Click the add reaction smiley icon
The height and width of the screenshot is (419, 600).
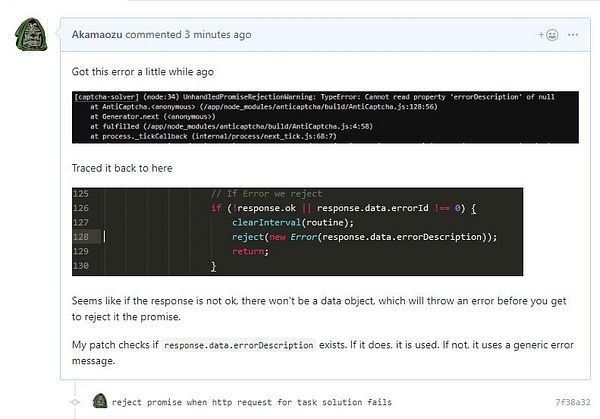(552, 35)
